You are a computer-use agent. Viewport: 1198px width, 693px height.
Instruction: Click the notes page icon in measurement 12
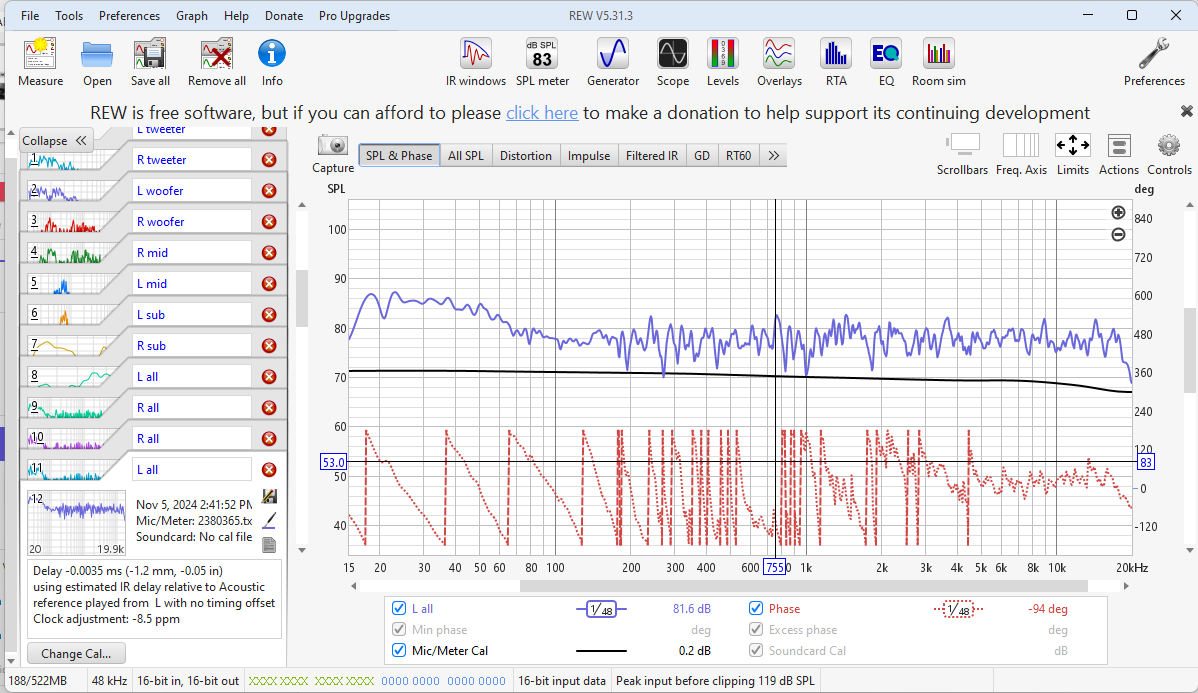point(268,545)
